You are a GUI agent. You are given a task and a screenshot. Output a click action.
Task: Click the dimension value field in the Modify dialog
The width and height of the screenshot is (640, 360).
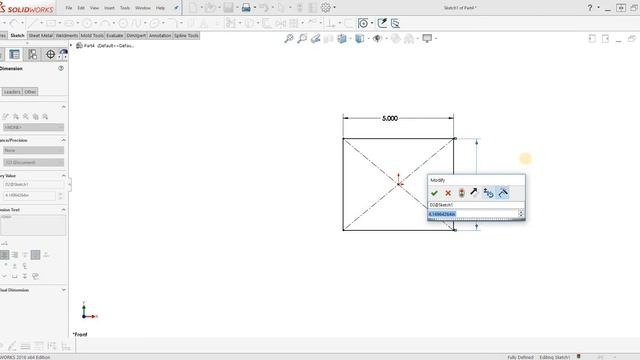pyautogui.click(x=473, y=214)
